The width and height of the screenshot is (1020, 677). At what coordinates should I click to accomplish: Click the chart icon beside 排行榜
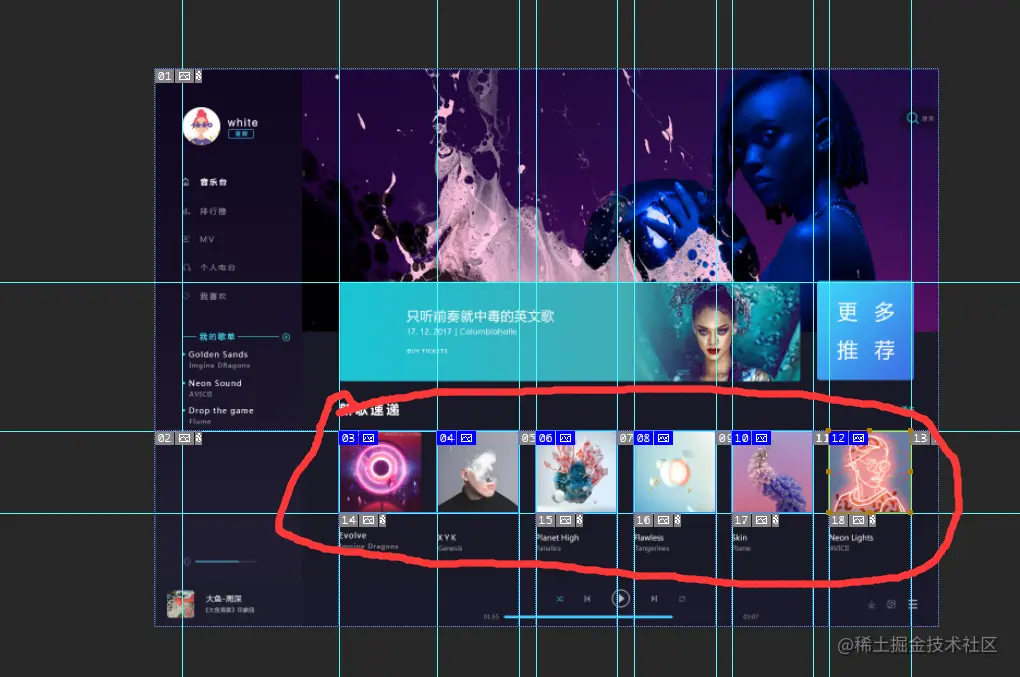[x=186, y=211]
